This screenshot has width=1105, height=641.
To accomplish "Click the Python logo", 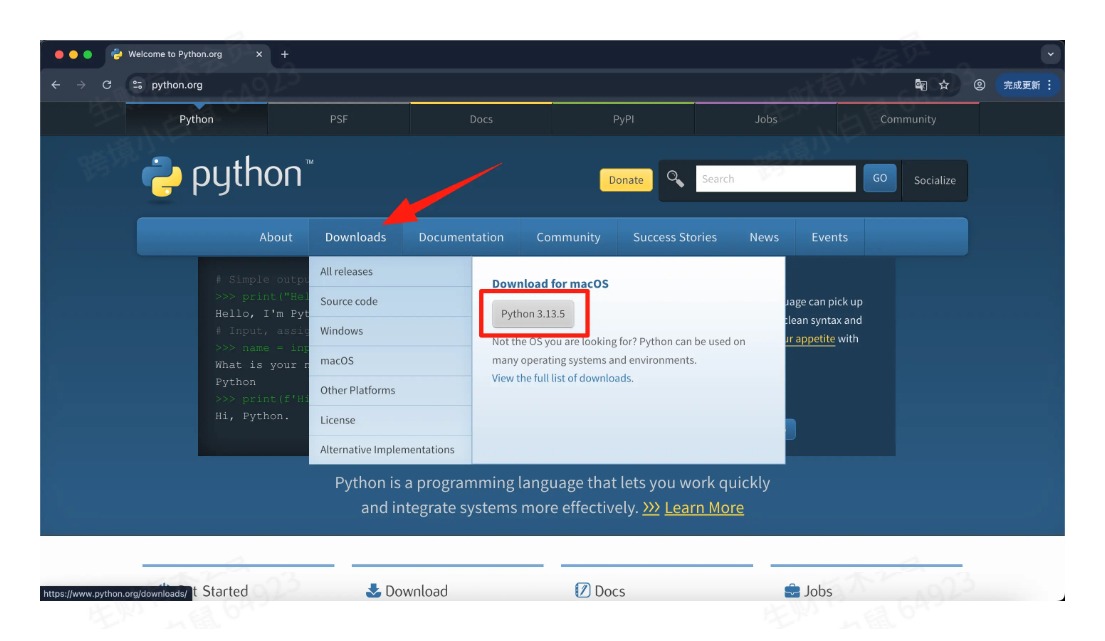I will tap(227, 177).
